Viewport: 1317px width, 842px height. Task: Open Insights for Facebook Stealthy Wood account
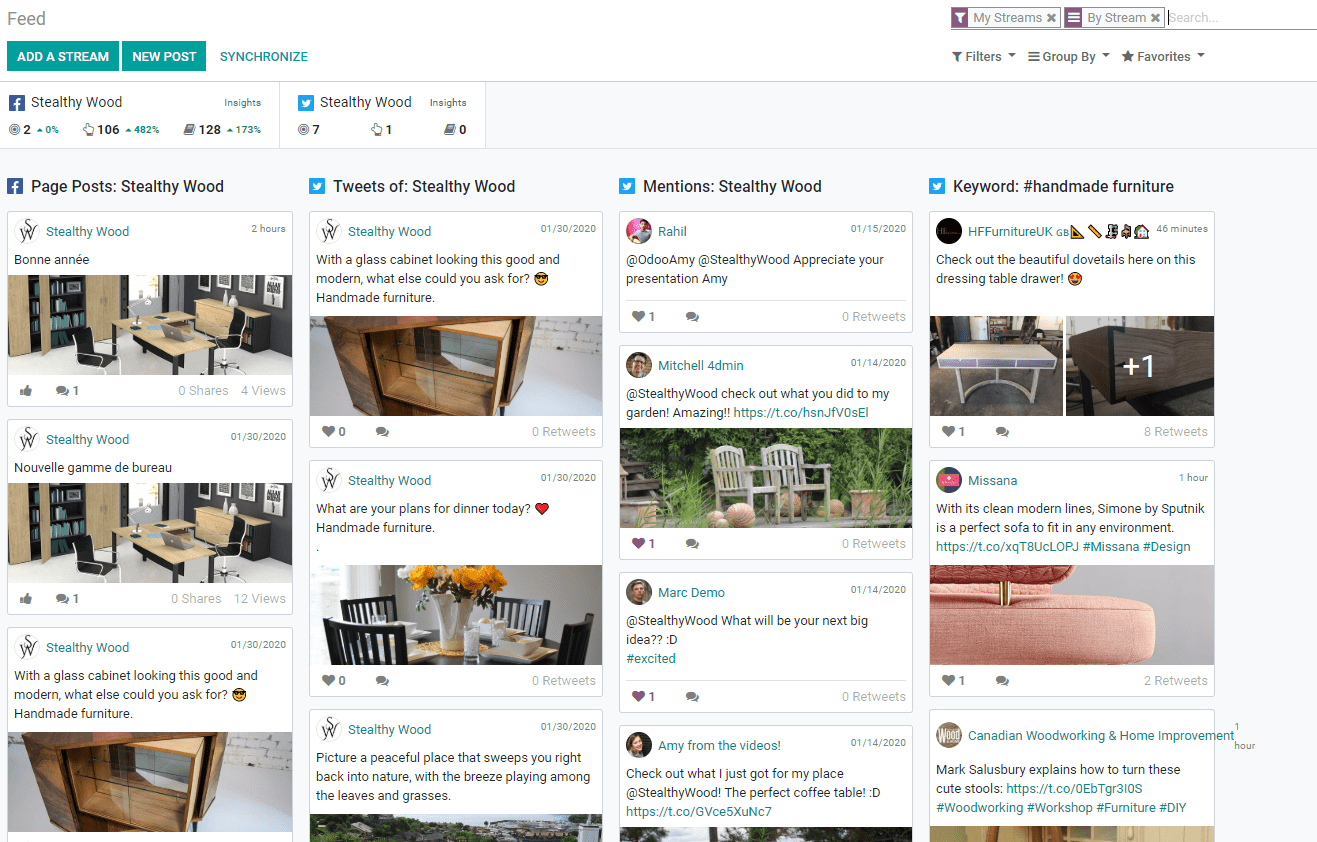(242, 103)
